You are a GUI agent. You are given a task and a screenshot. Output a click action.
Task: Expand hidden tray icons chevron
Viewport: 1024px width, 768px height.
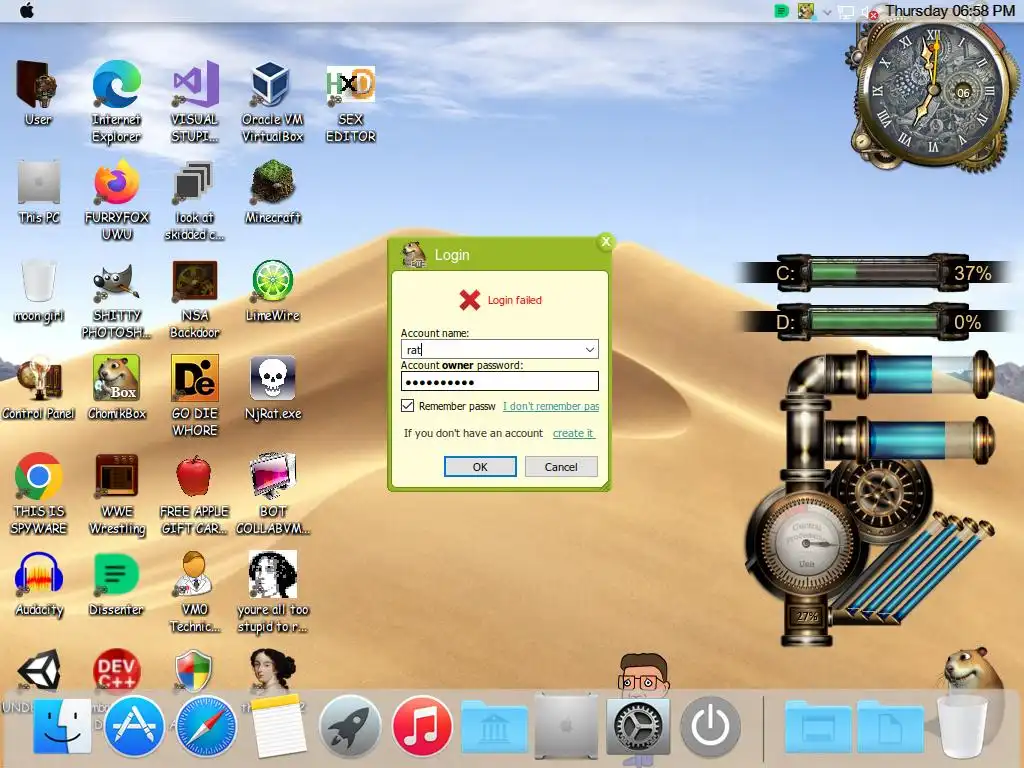click(827, 12)
